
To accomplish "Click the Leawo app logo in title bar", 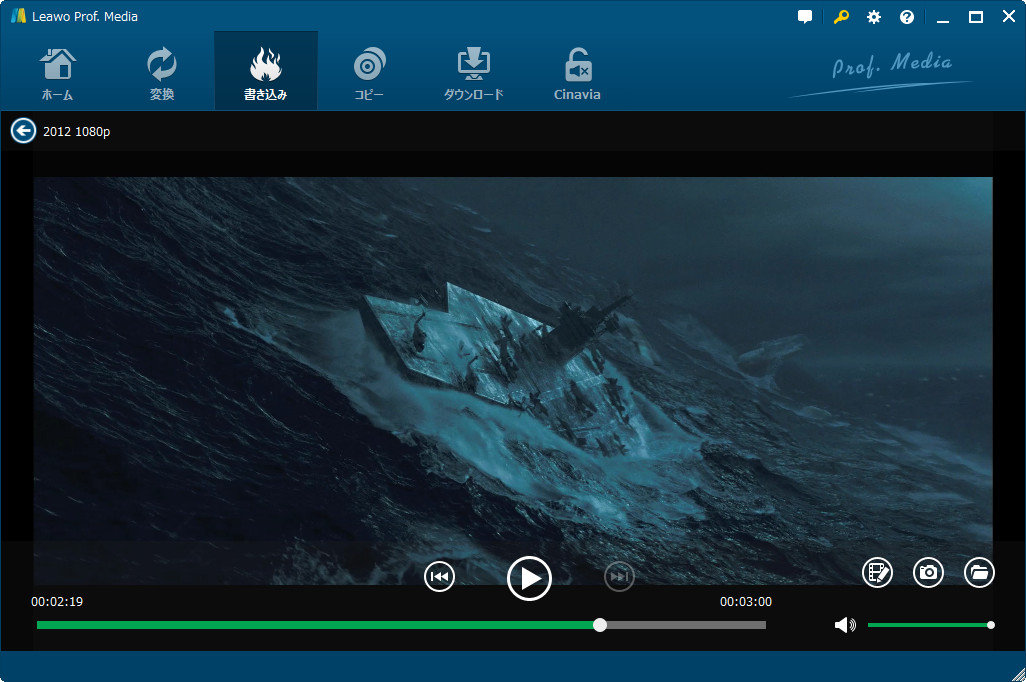I will pyautogui.click(x=18, y=16).
